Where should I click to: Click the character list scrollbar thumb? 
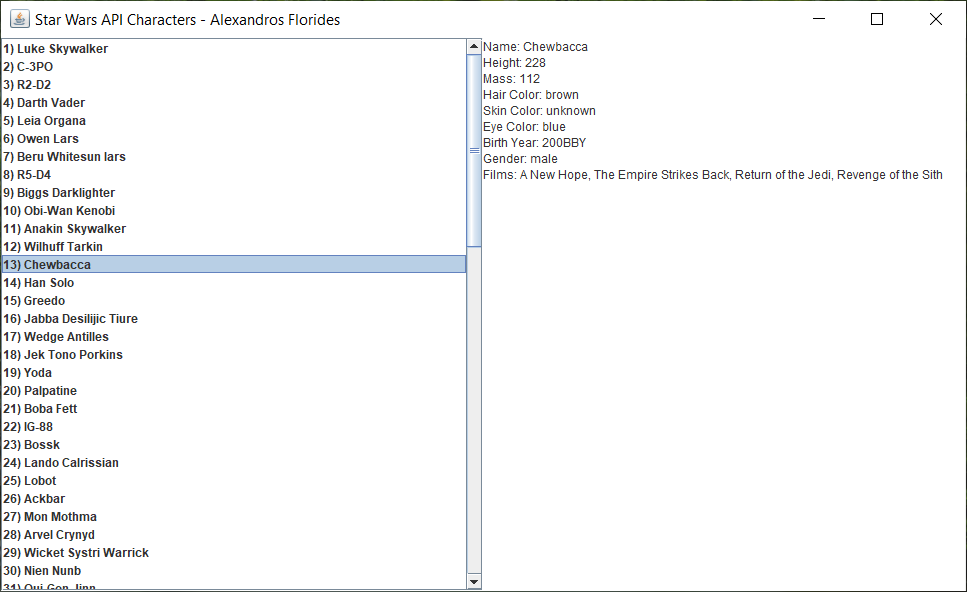click(x=474, y=150)
